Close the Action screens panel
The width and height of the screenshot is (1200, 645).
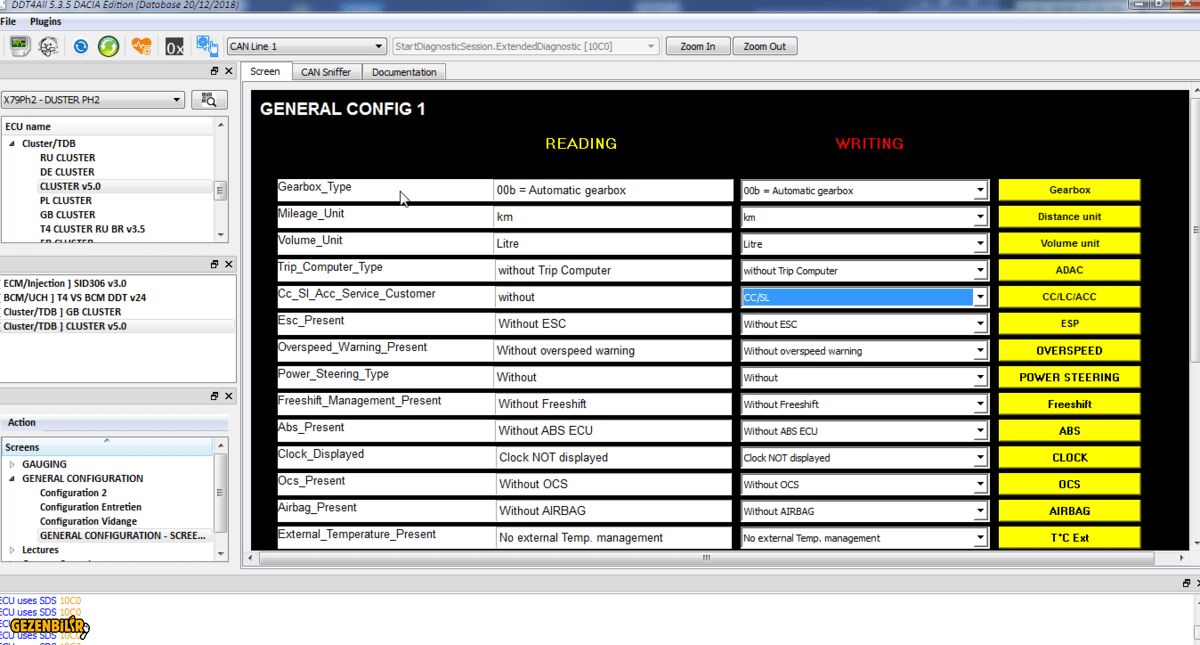(x=228, y=396)
